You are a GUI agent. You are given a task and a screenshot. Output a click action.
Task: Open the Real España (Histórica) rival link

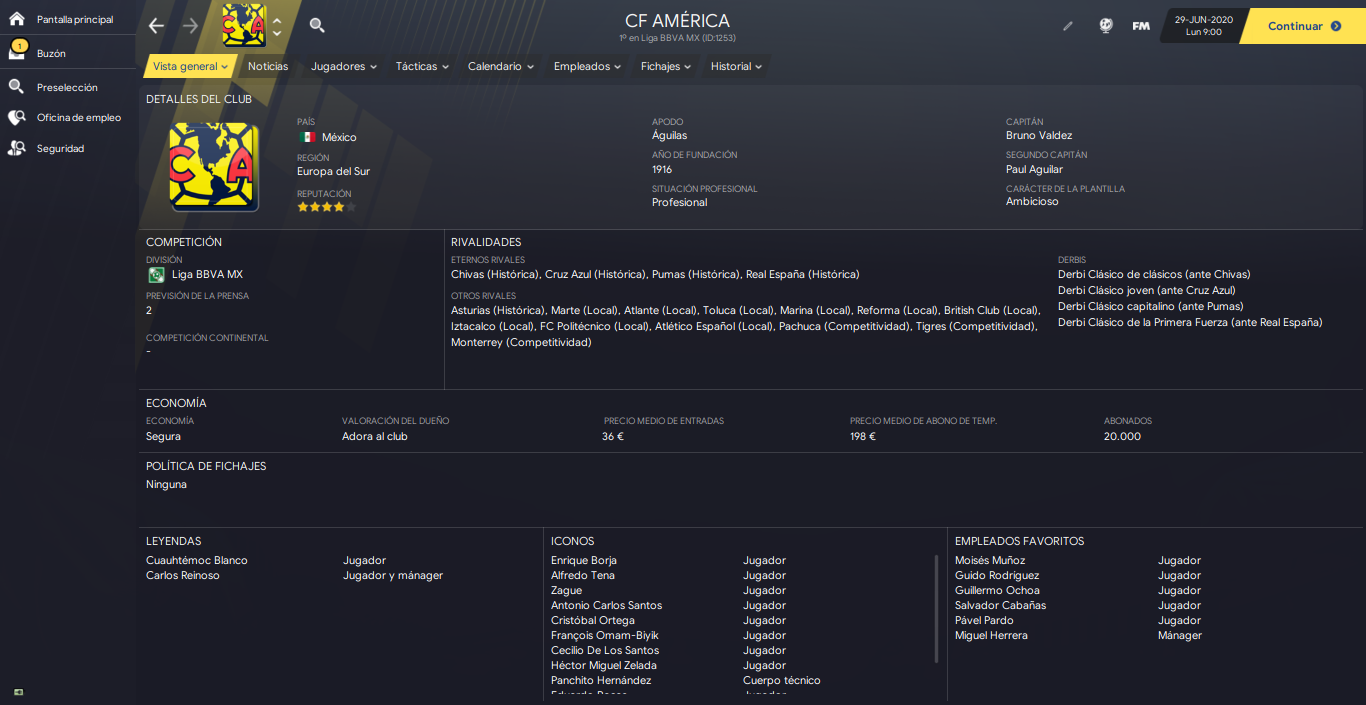pyautogui.click(x=802, y=274)
